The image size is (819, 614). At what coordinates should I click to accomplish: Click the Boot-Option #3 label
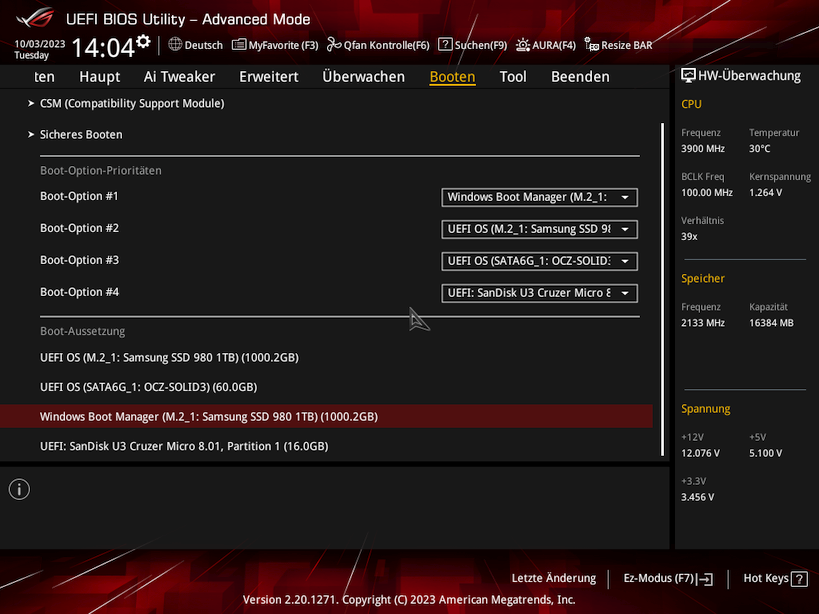[x=79, y=260]
